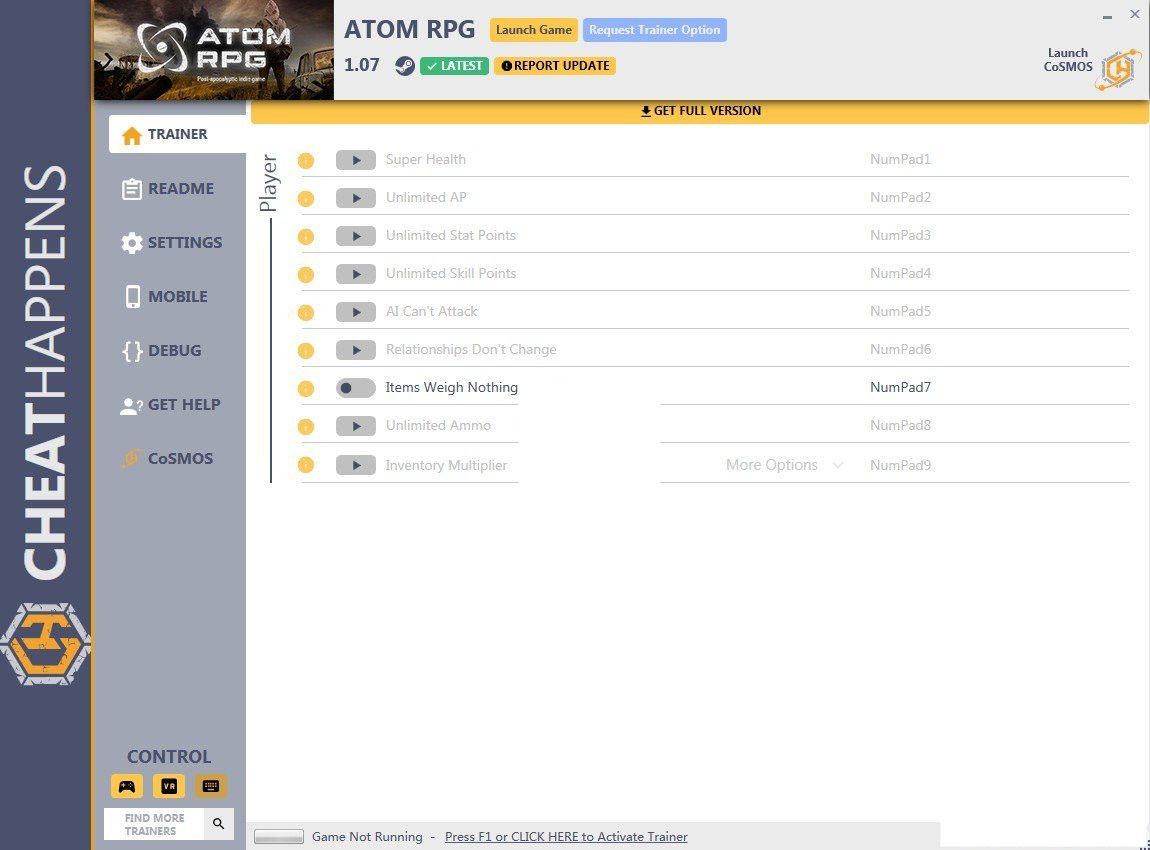Screen dimensions: 1150x850
Task: Open the CoSMOS tab in sidebar
Action: point(168,458)
